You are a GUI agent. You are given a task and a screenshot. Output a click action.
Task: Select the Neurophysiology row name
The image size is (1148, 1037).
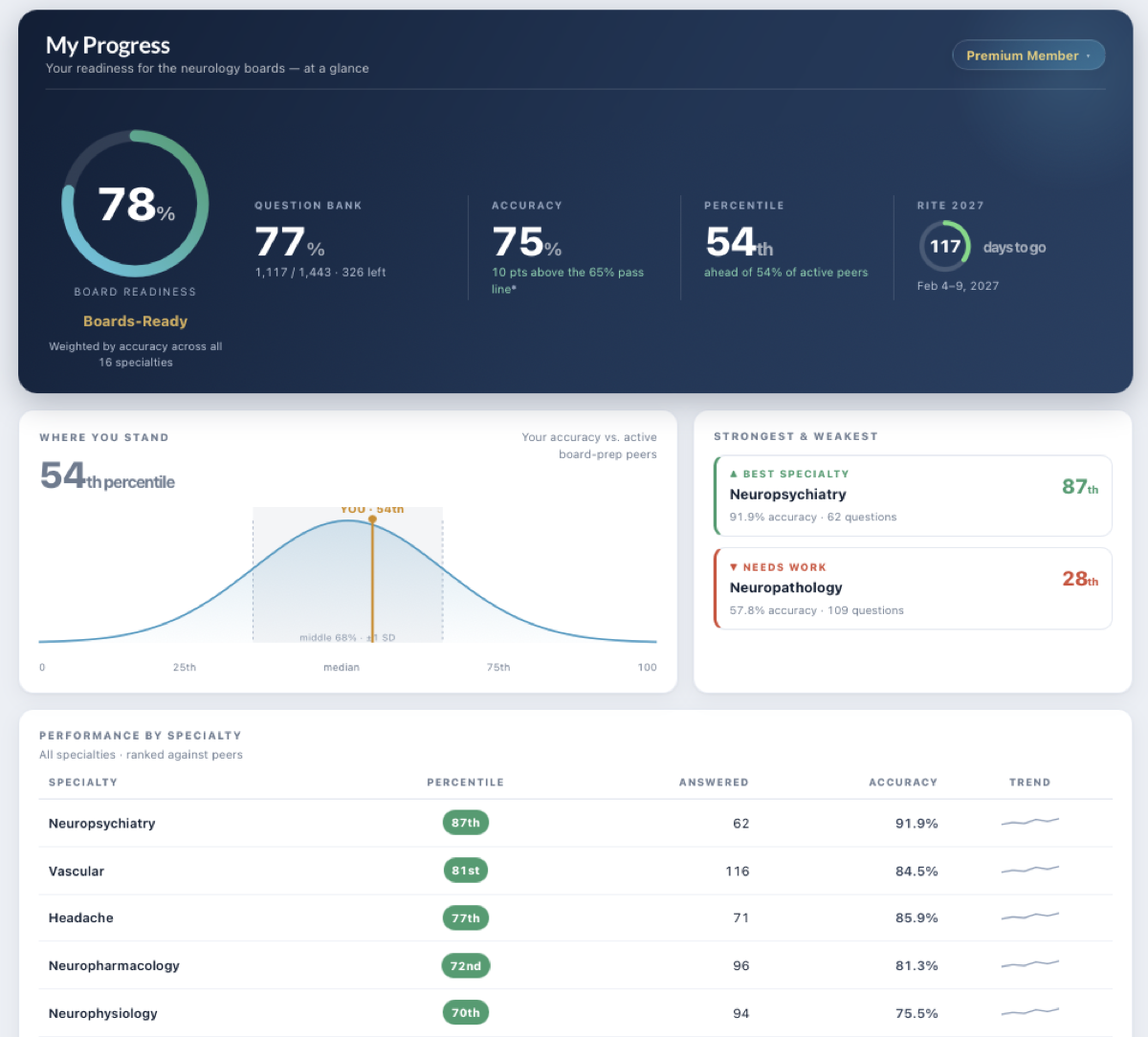(x=103, y=1014)
